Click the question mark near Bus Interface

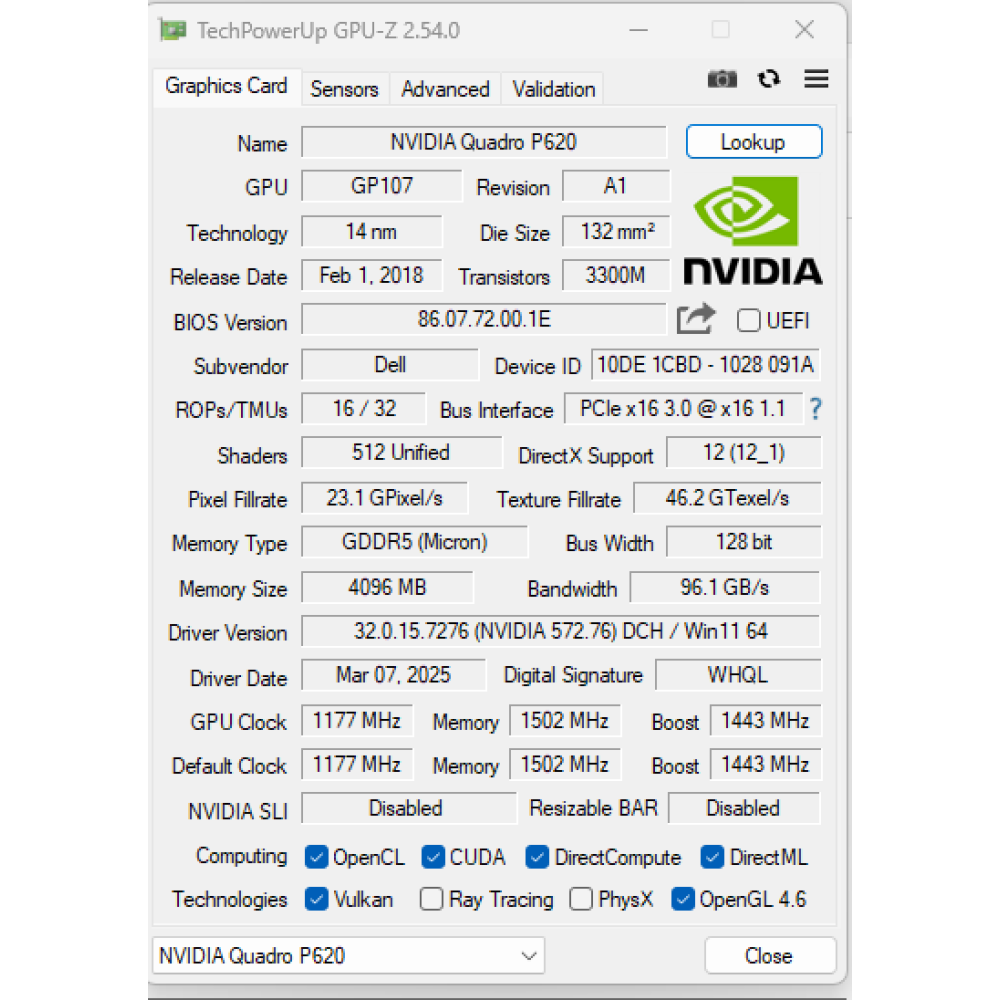coord(815,409)
